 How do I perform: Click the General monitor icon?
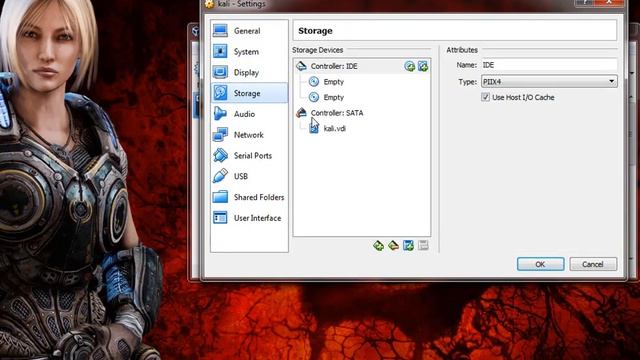point(220,31)
